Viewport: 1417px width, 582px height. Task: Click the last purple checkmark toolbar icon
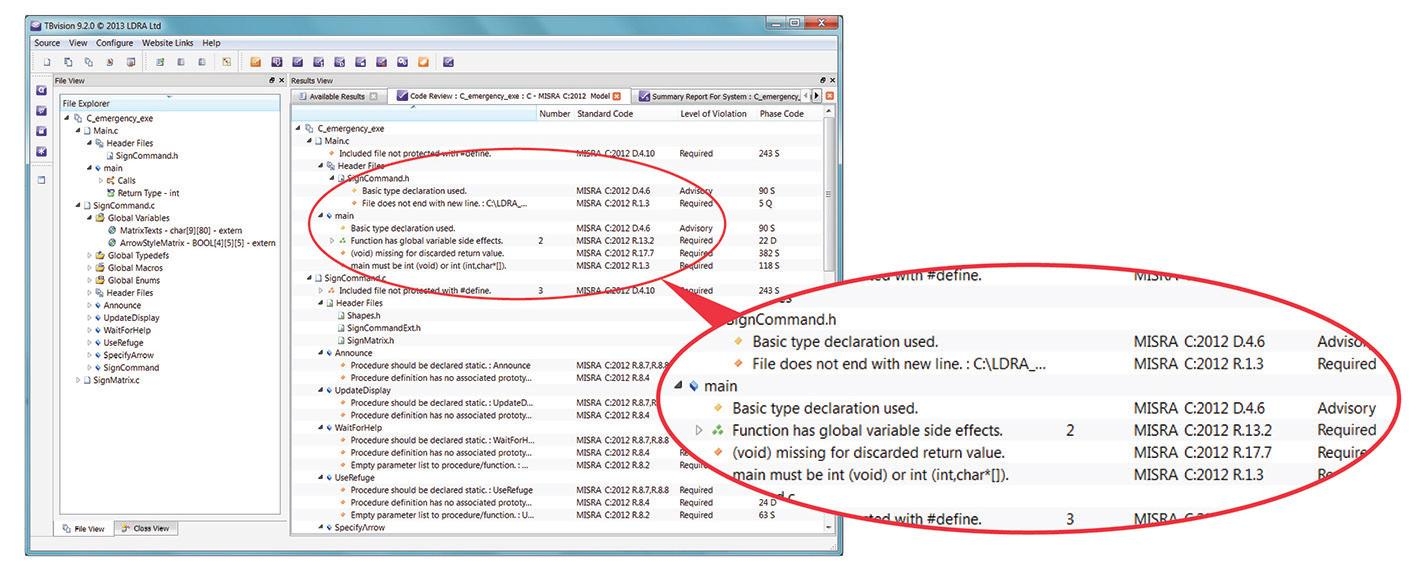click(x=448, y=62)
